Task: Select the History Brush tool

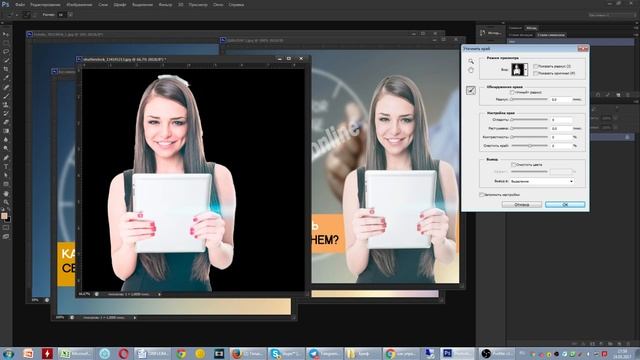Action: coord(6,113)
